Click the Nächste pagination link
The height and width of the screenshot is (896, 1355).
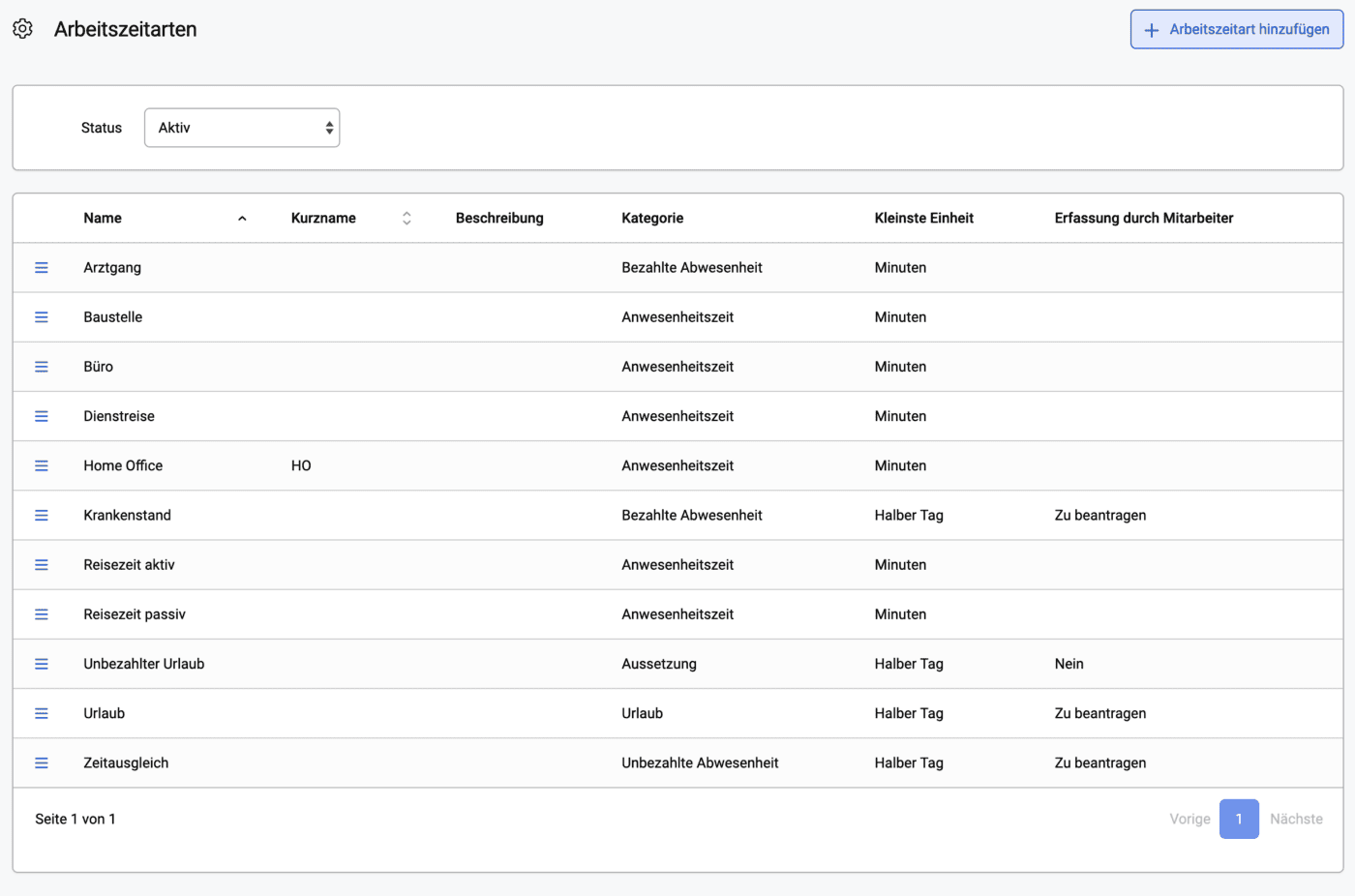(1296, 819)
